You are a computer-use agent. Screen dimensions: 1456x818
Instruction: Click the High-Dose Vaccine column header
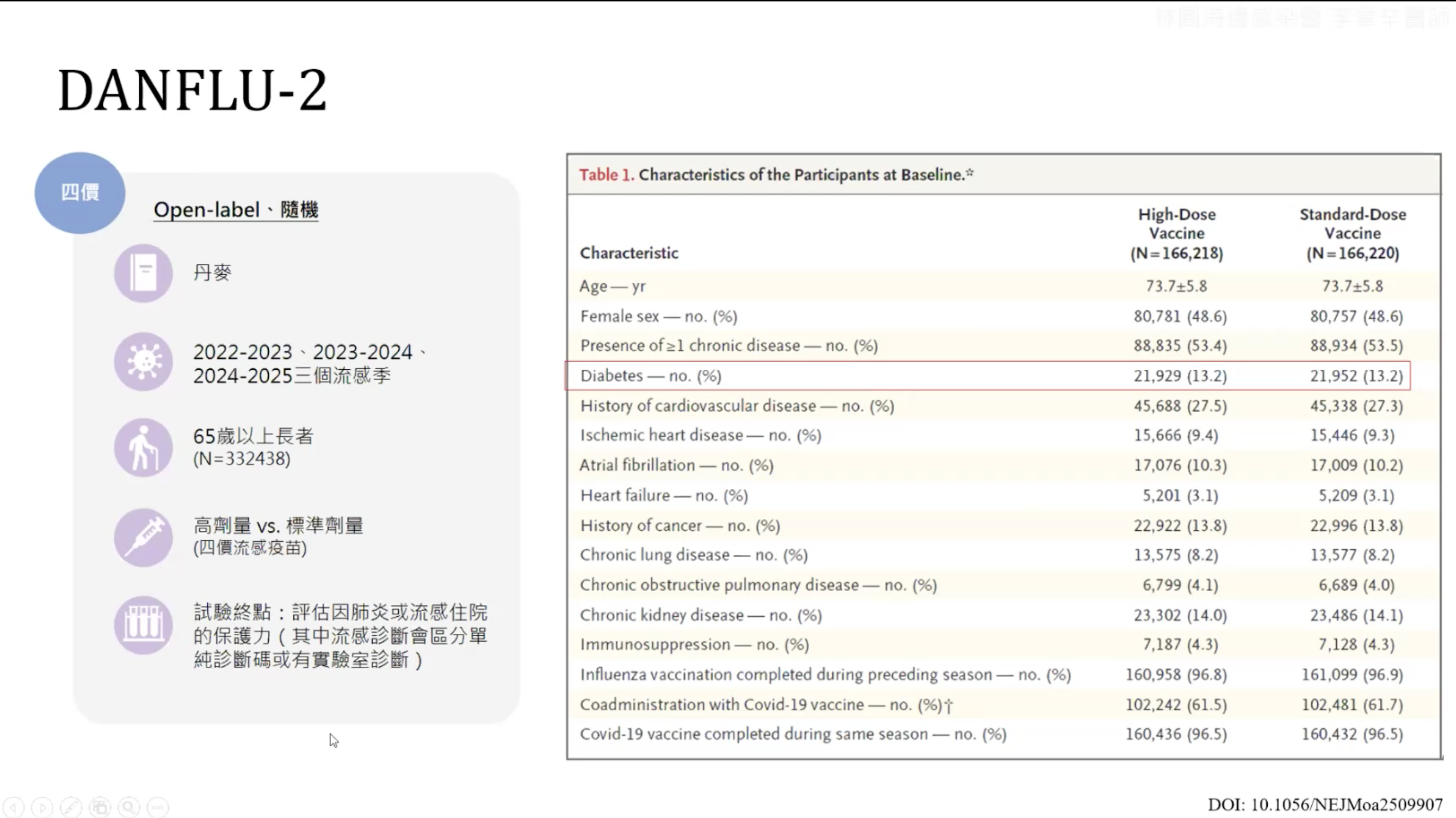pos(1176,233)
